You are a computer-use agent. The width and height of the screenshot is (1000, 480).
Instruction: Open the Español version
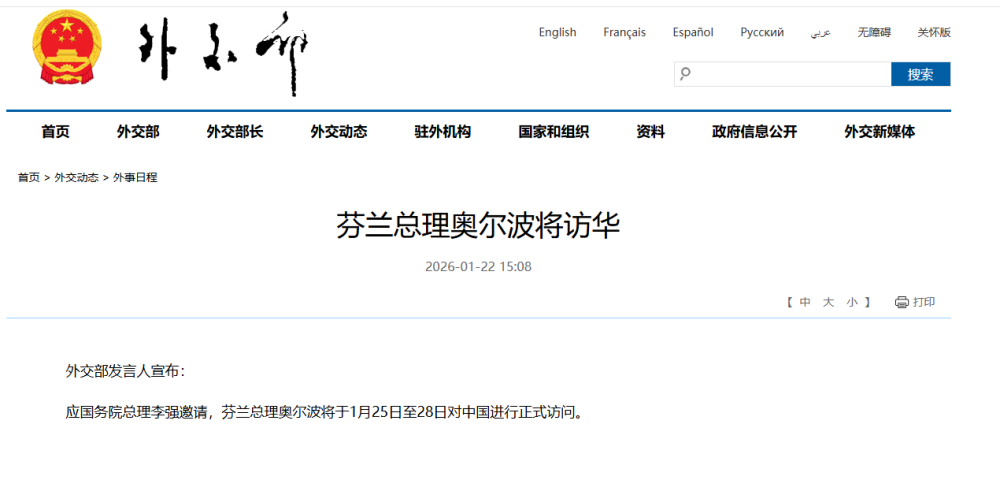click(692, 32)
